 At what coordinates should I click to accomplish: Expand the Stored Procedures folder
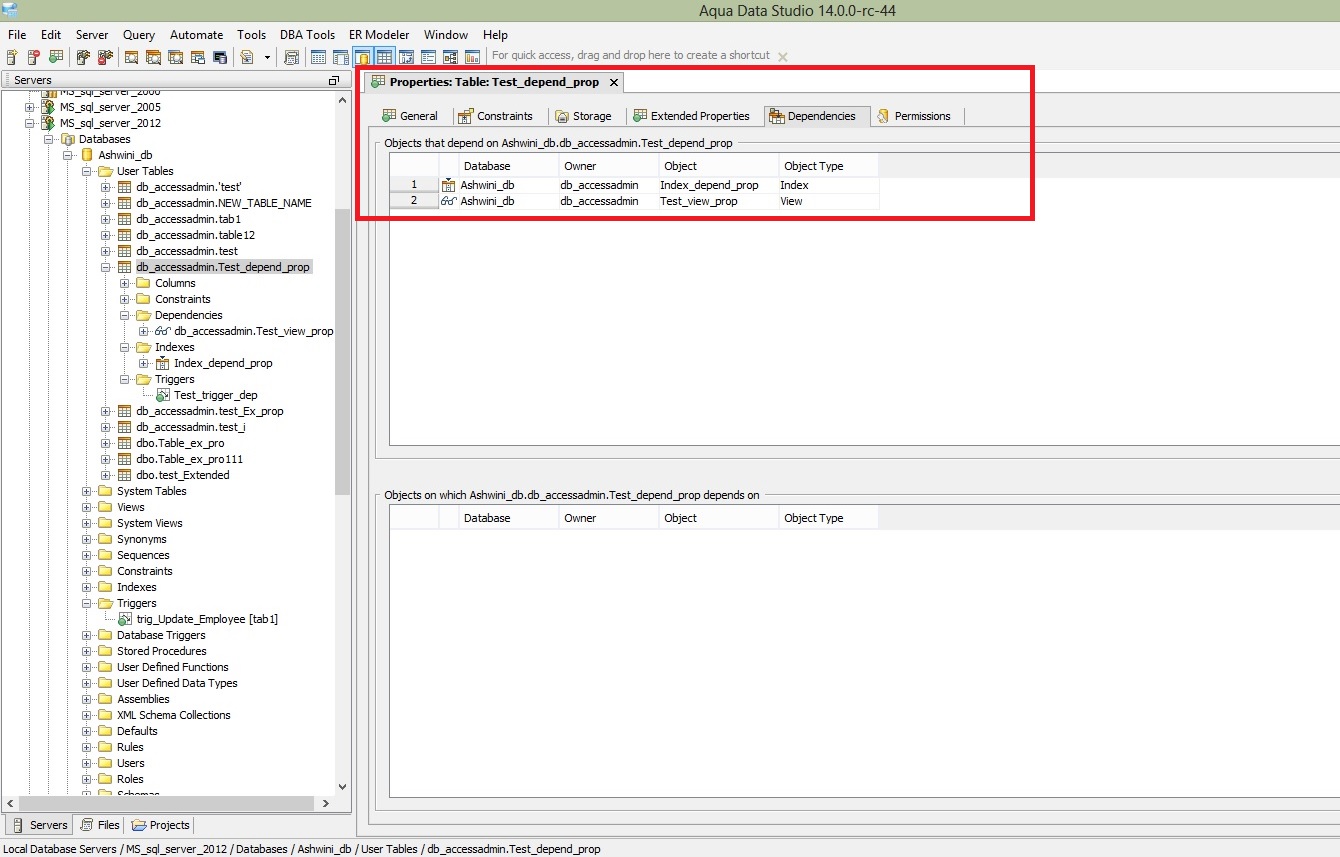[x=87, y=651]
